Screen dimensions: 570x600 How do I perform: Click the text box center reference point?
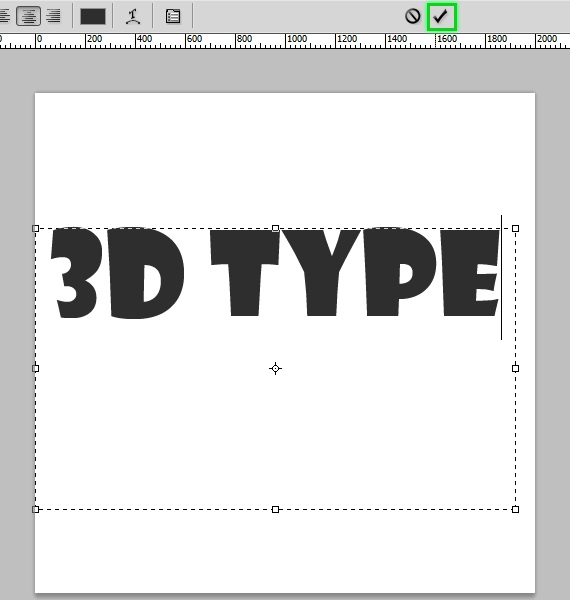pyautogui.click(x=275, y=368)
